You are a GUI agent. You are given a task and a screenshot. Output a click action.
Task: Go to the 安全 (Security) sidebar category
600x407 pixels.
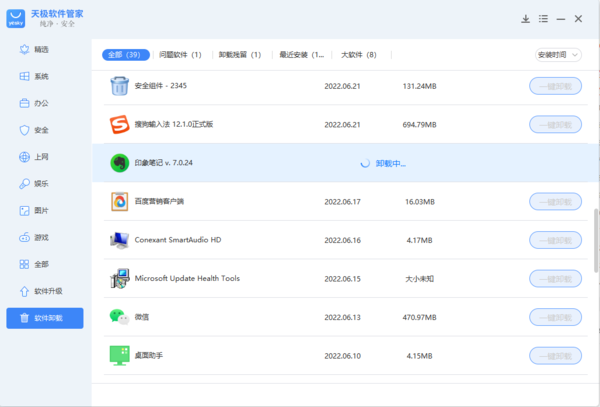(x=40, y=130)
